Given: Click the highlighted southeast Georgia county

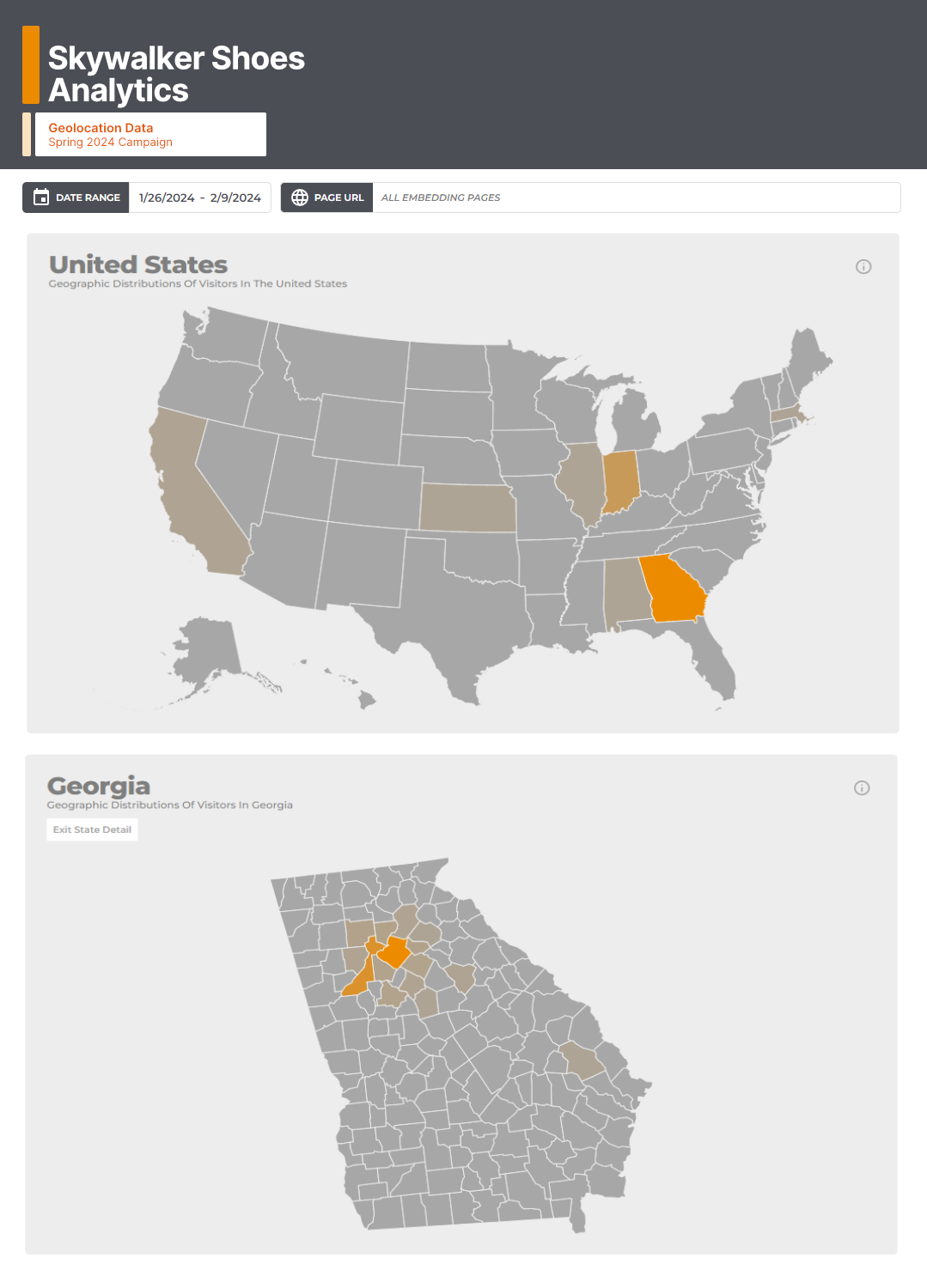Looking at the screenshot, I should click(582, 1060).
